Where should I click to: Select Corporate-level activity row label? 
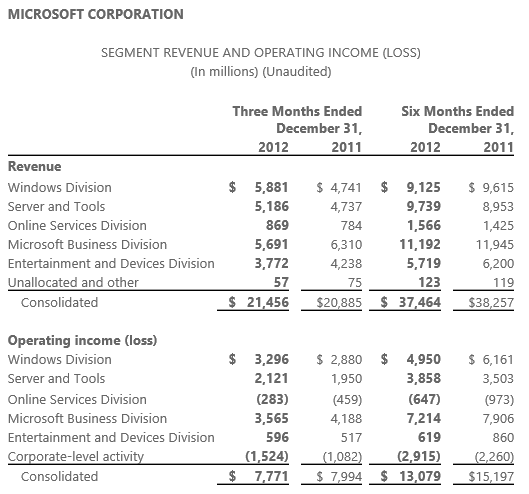tap(76, 457)
